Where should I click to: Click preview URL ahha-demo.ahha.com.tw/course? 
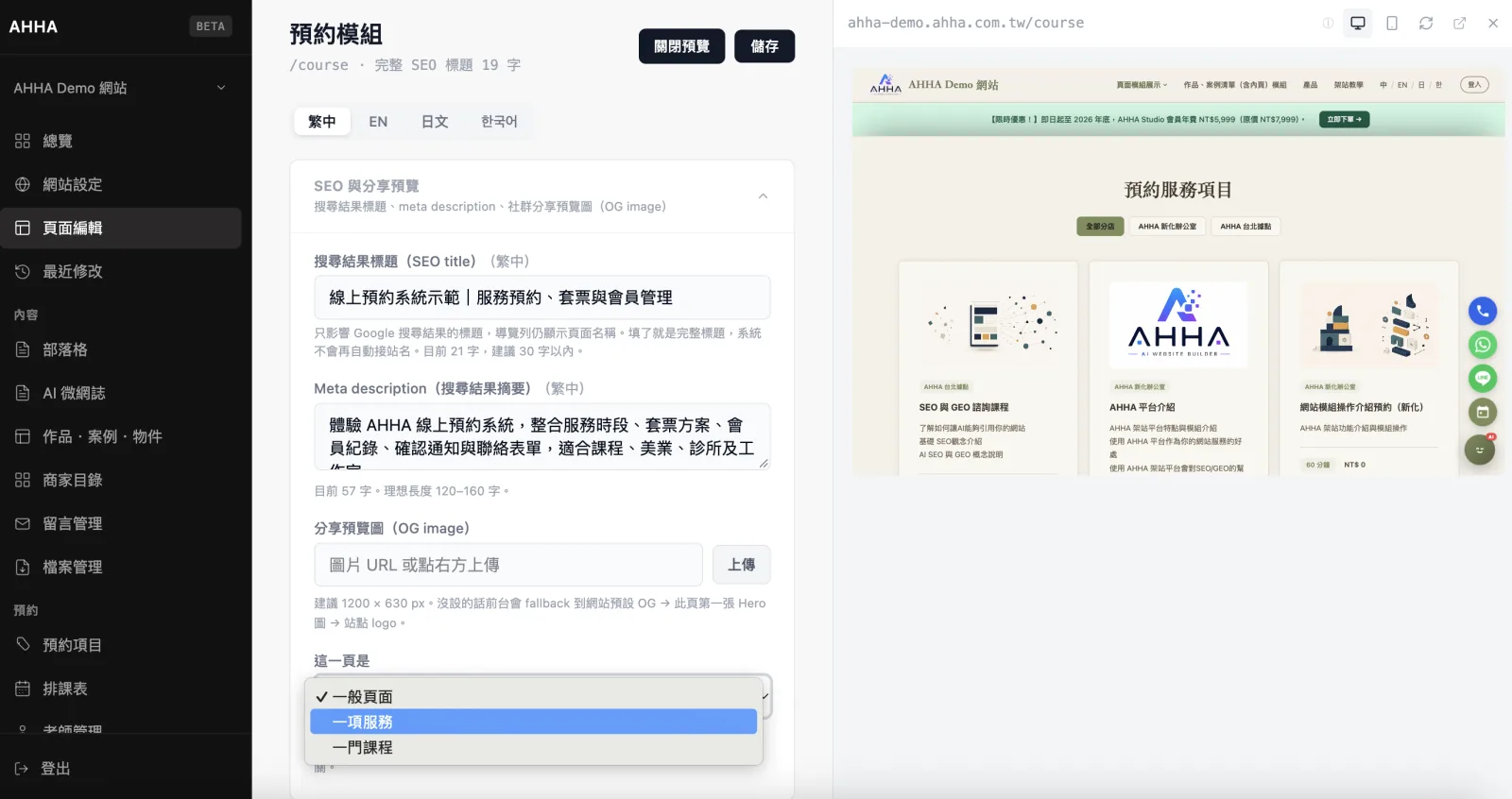[x=966, y=23]
